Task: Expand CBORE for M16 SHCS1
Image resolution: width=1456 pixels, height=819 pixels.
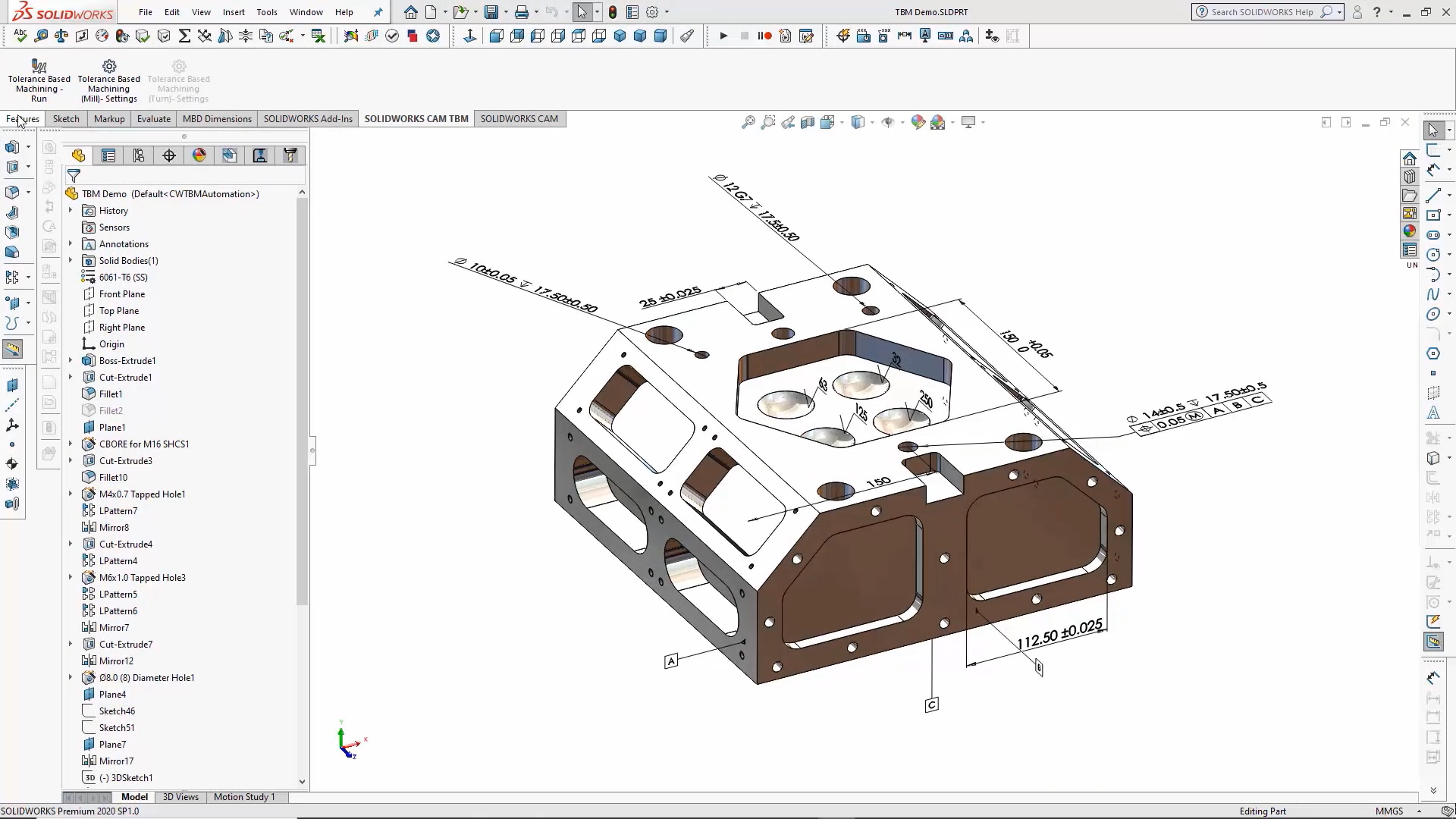Action: [x=71, y=444]
